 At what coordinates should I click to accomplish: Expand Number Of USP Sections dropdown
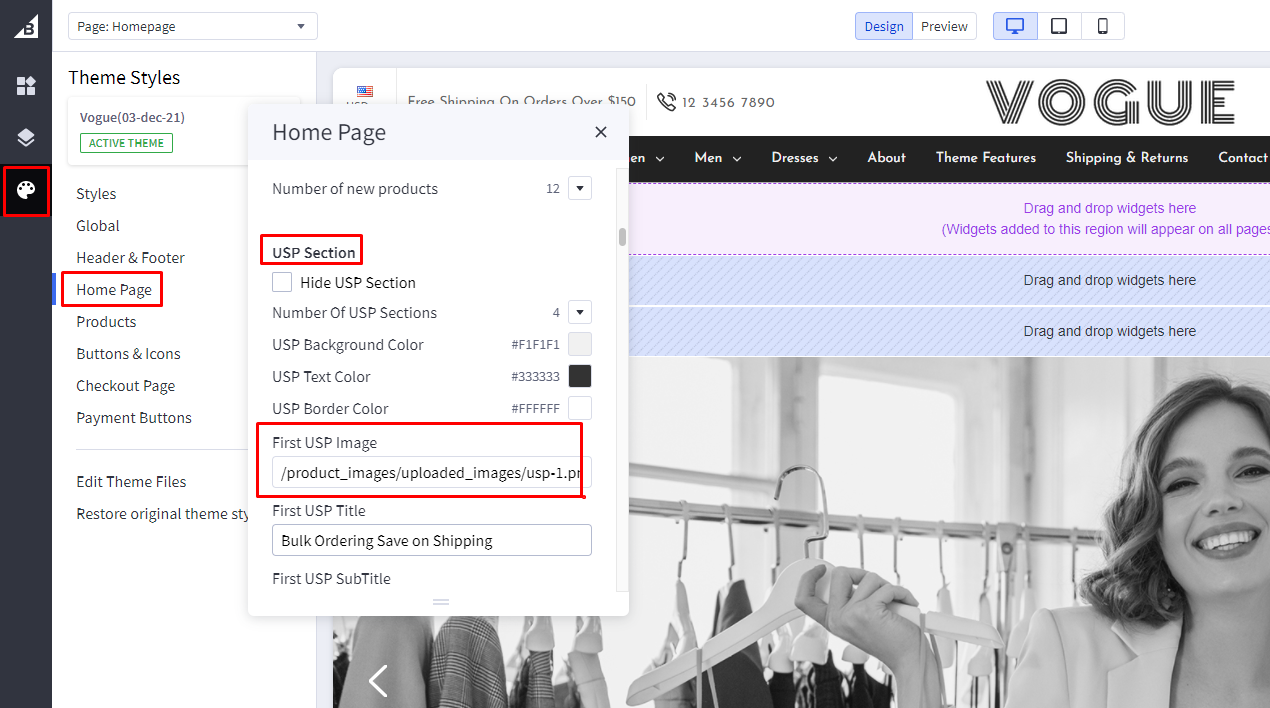coord(580,312)
